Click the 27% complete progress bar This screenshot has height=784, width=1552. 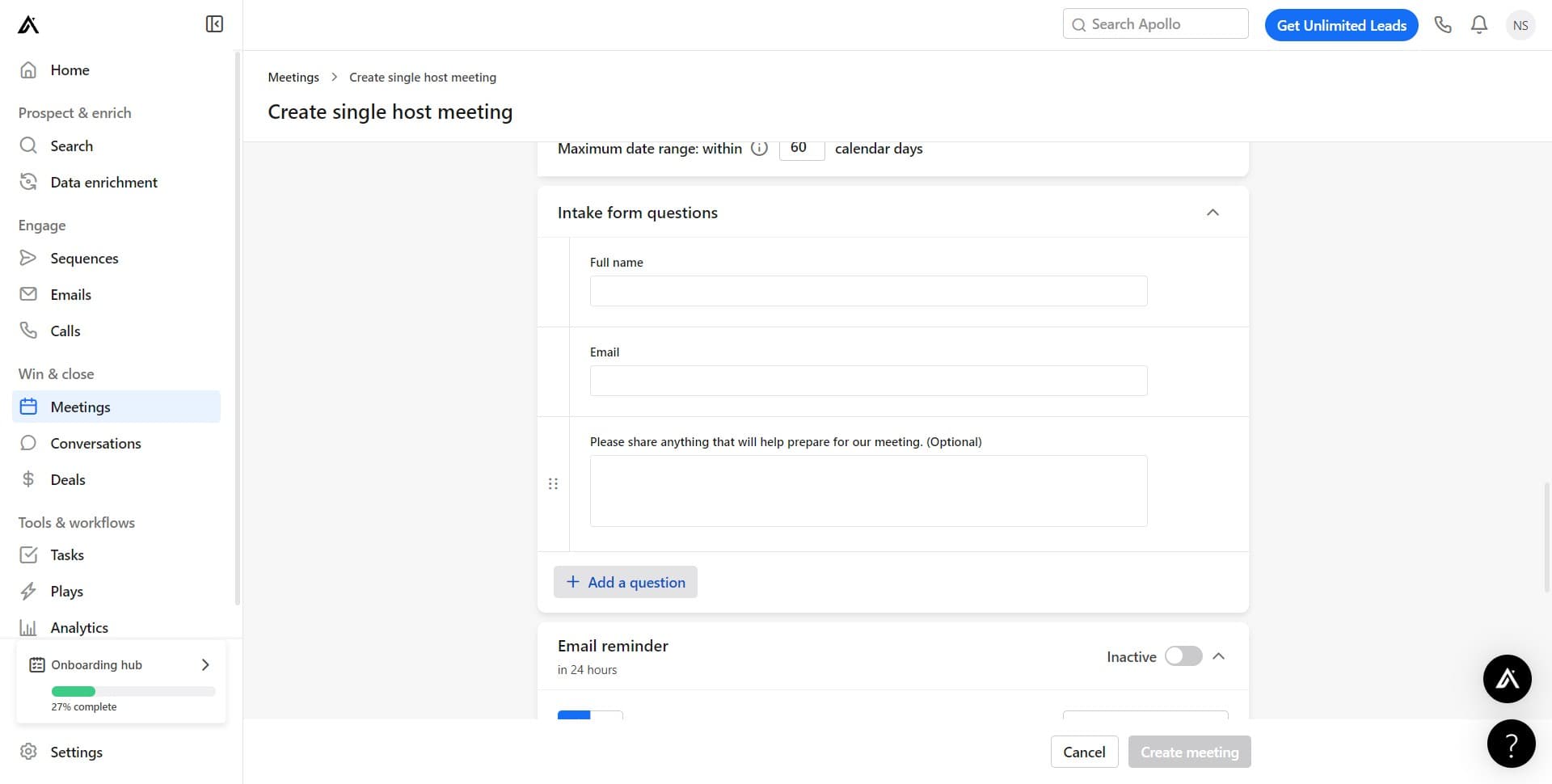tap(133, 691)
